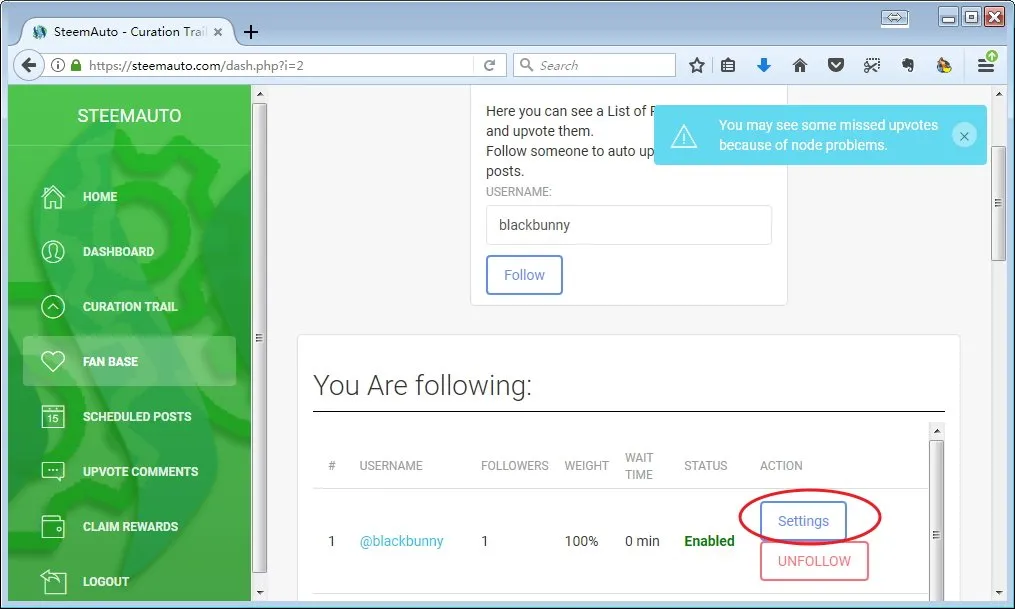Screen dimensions: 1015x609
Task: Click the calendar icon beside Scheduled Posts
Action: [53, 417]
